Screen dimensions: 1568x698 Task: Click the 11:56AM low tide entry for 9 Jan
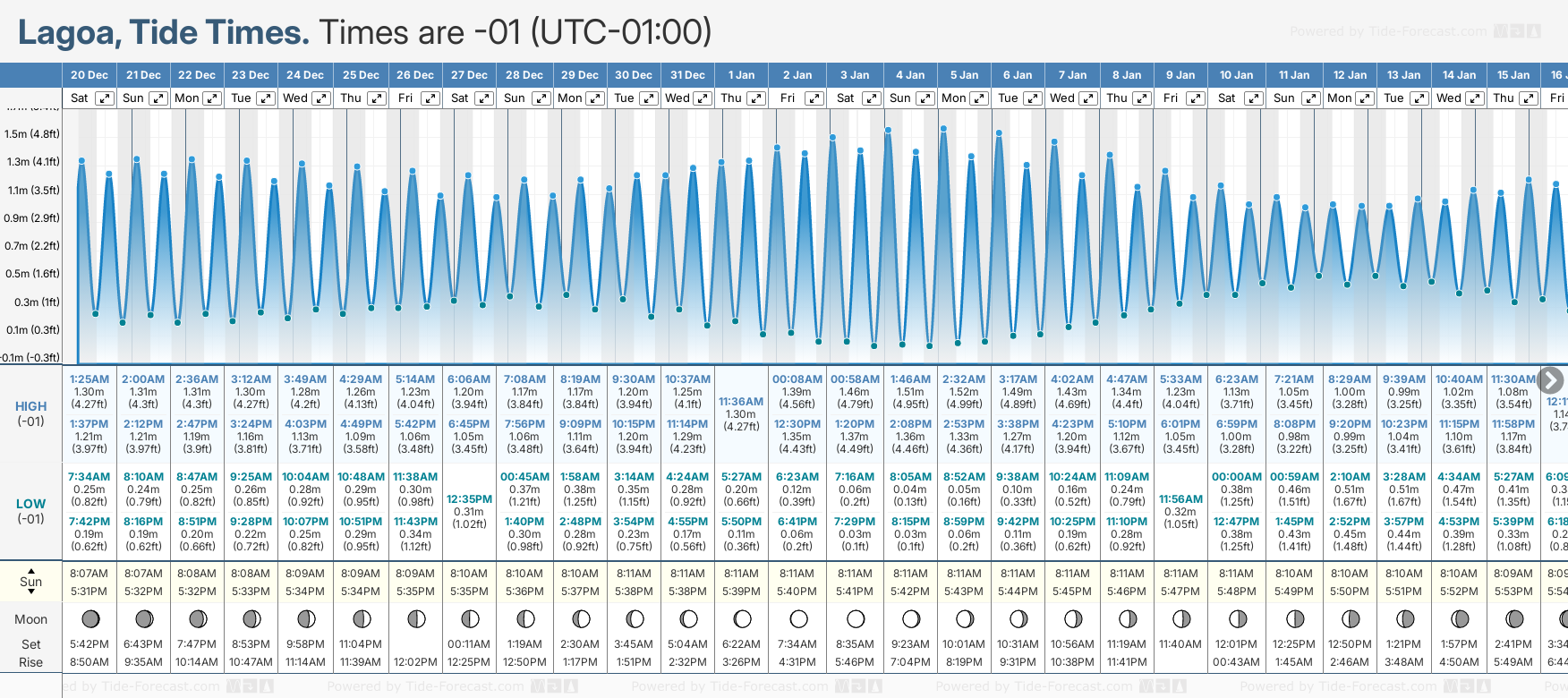(x=1180, y=499)
